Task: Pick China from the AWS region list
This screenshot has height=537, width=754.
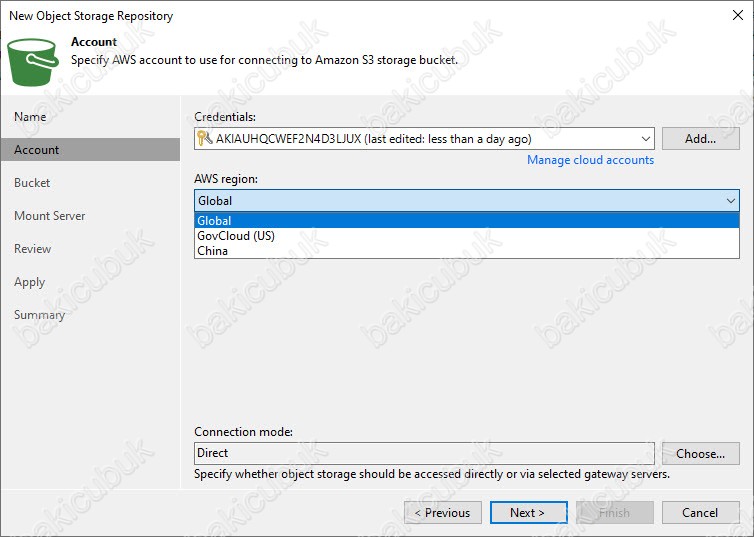Action: (466, 250)
